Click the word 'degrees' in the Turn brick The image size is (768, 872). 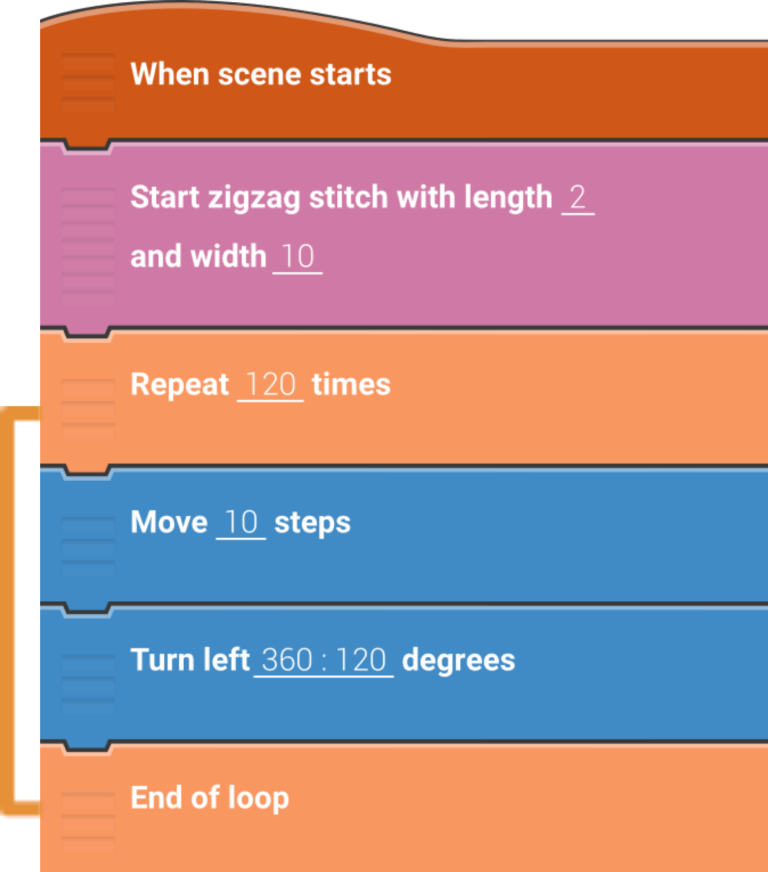point(458,660)
